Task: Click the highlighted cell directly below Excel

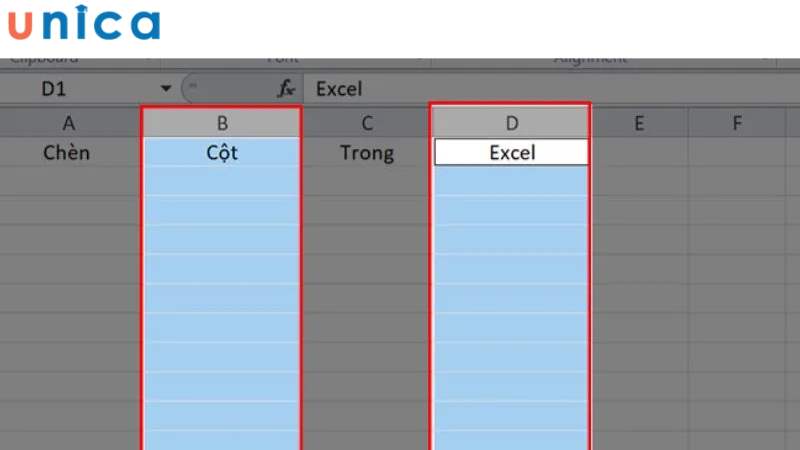Action: point(512,181)
